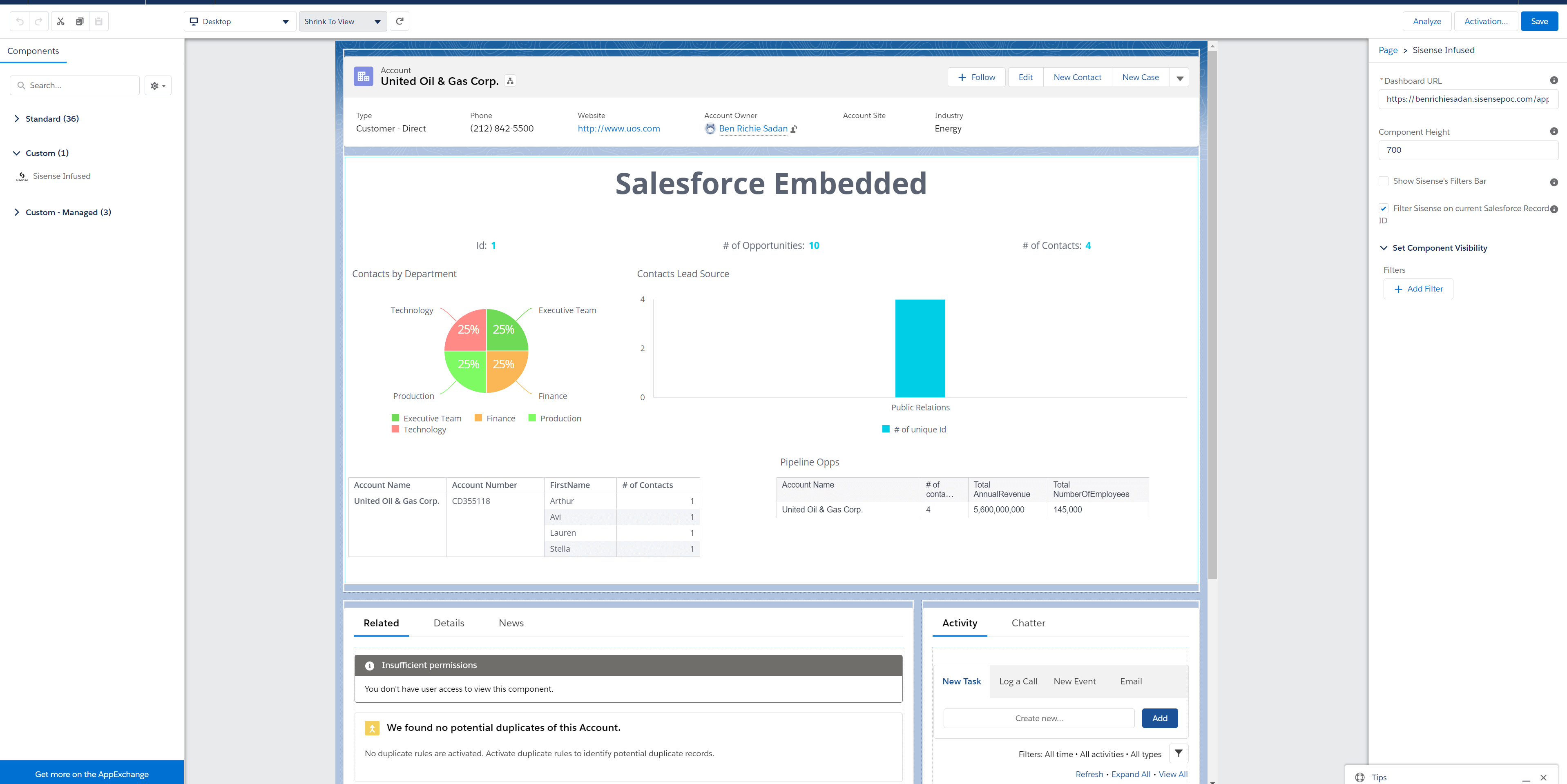Click the Copy icon in toolbar

coord(80,21)
